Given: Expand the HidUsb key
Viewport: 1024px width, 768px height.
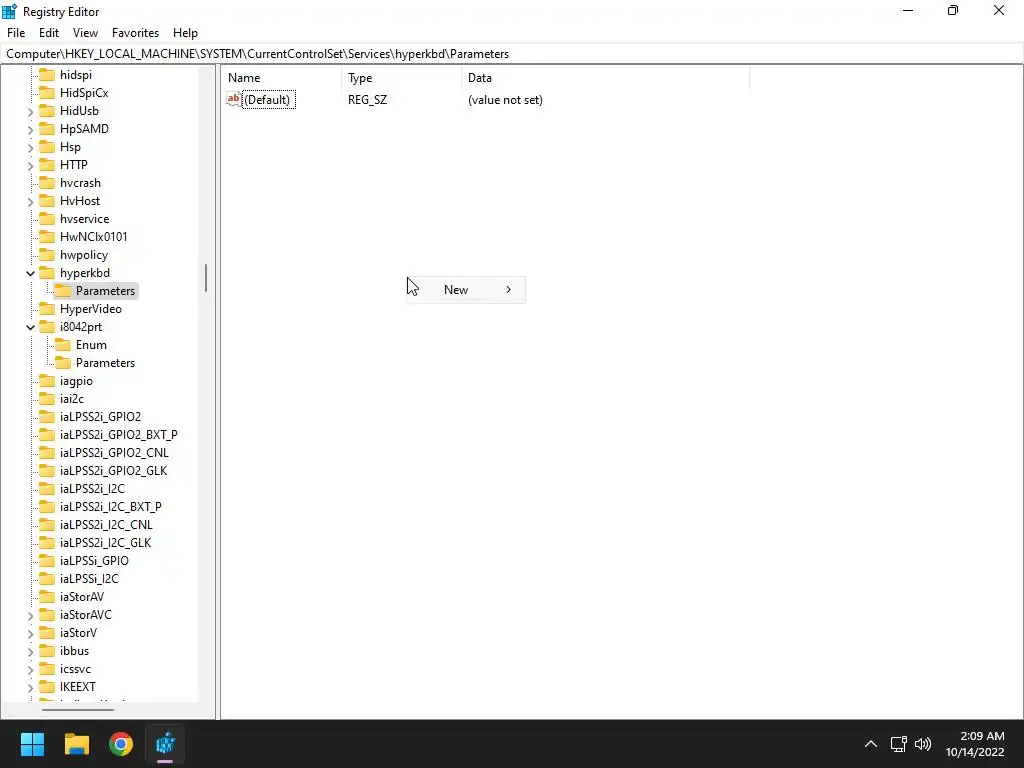Looking at the screenshot, I should pos(30,112).
